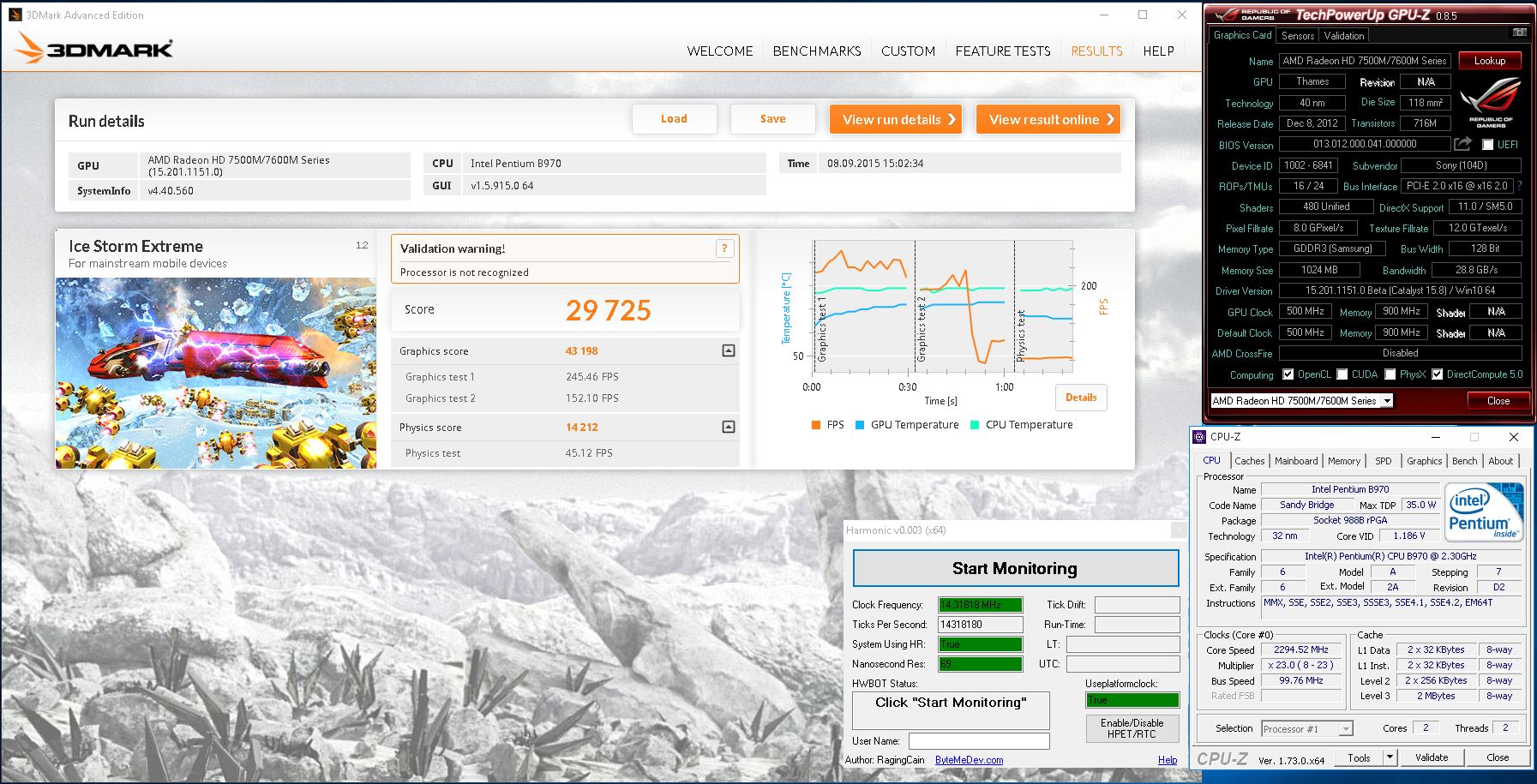
Task: Open the RESULTS tab in 3DMark
Action: click(1096, 51)
